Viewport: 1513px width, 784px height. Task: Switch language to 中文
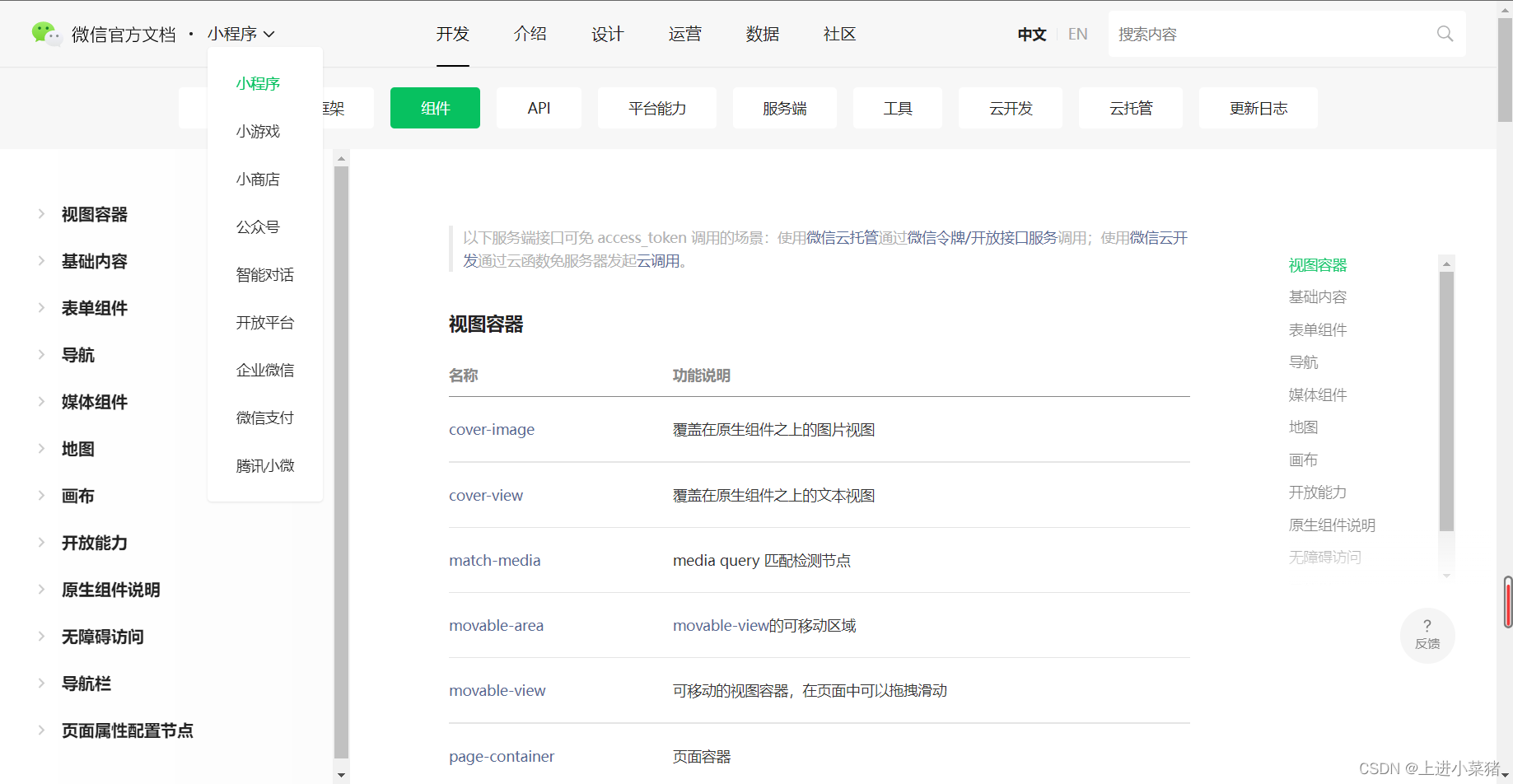point(1032,35)
